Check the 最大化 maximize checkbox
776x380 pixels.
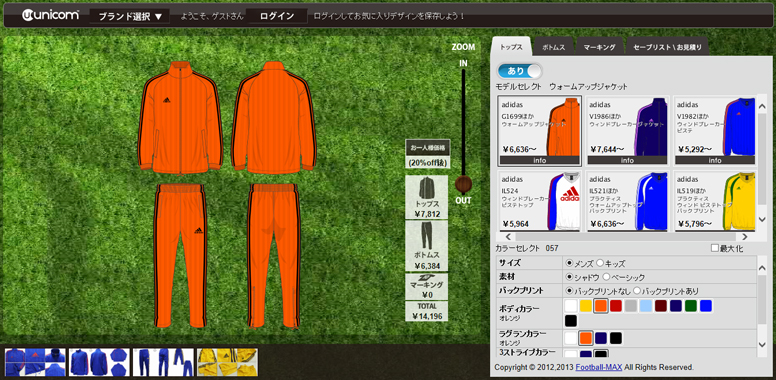pos(714,248)
